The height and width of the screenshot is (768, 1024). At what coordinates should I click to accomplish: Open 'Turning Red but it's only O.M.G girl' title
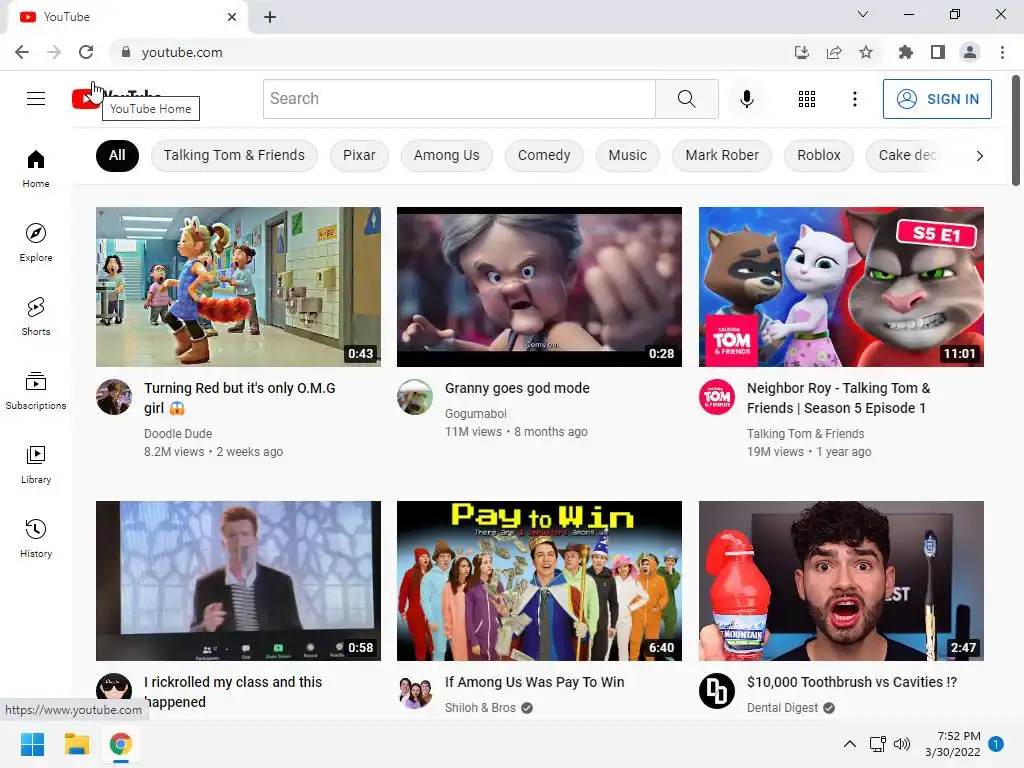[x=240, y=398]
